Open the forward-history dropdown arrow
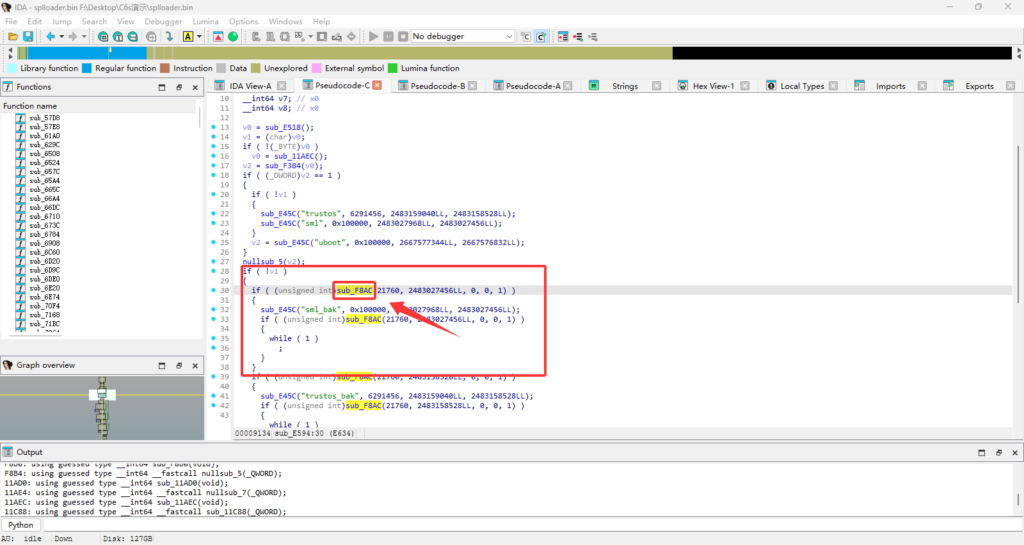 tap(84, 37)
